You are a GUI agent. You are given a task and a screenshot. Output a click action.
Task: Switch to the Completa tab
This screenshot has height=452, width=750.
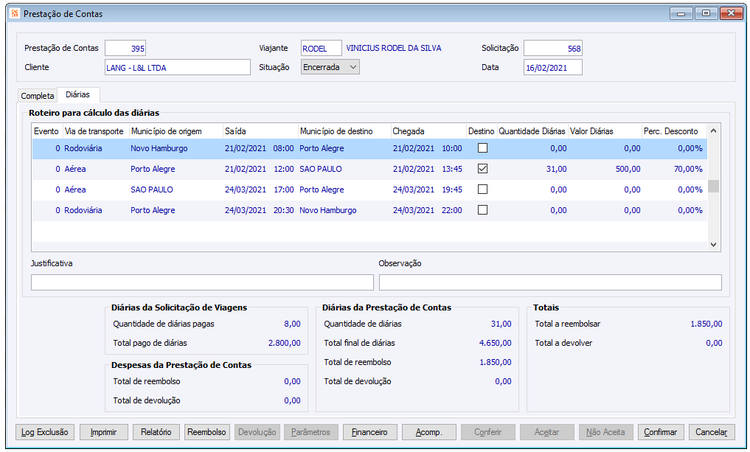(x=37, y=96)
